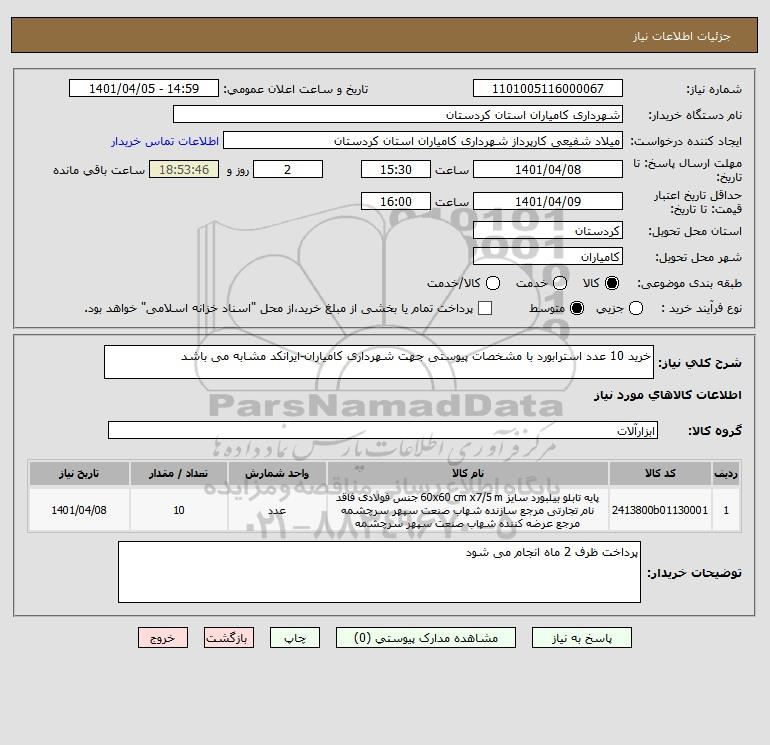Click the general need description text box
The image size is (770, 745).
[379, 362]
